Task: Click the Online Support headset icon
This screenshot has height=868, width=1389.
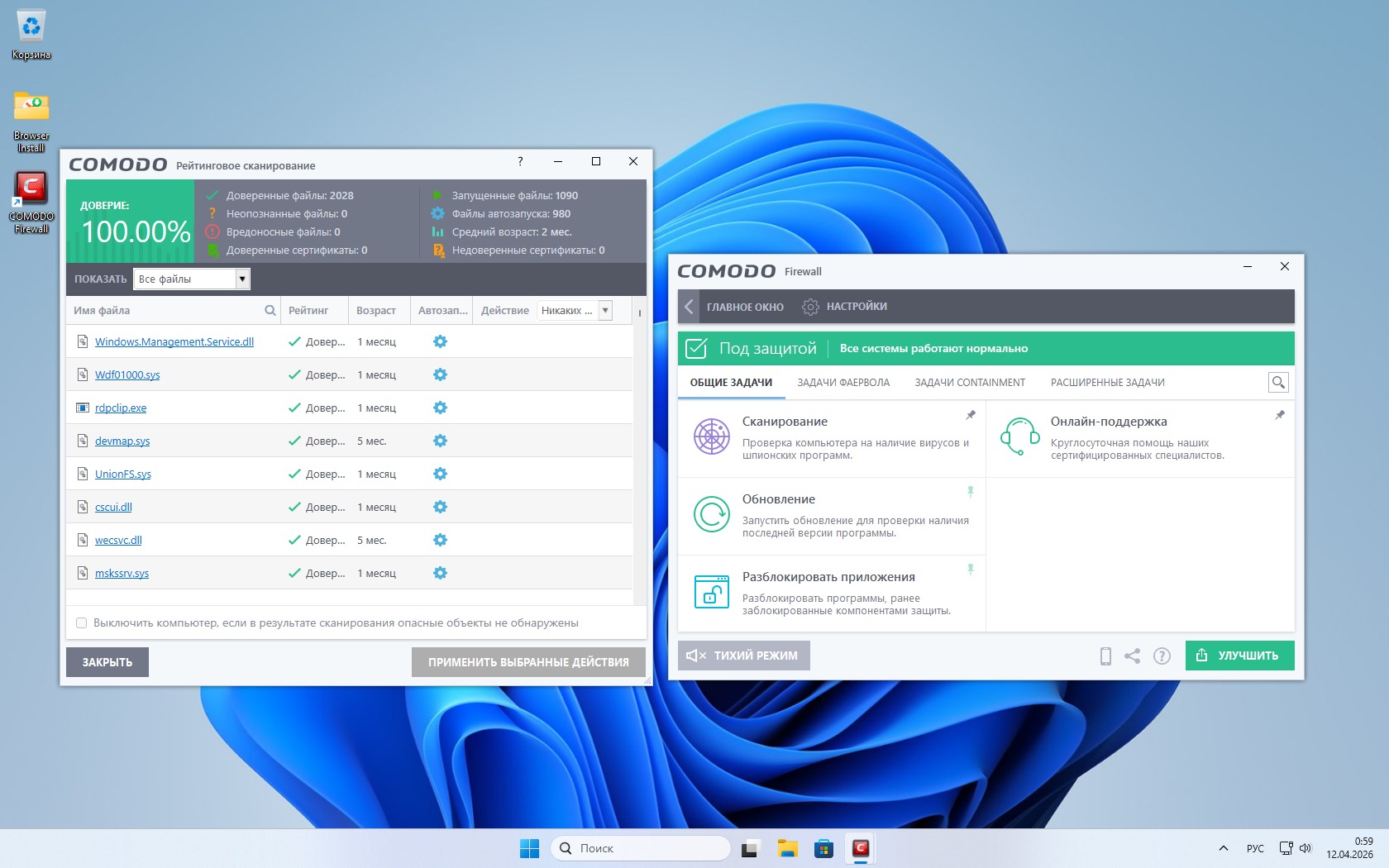Action: pos(1019,436)
